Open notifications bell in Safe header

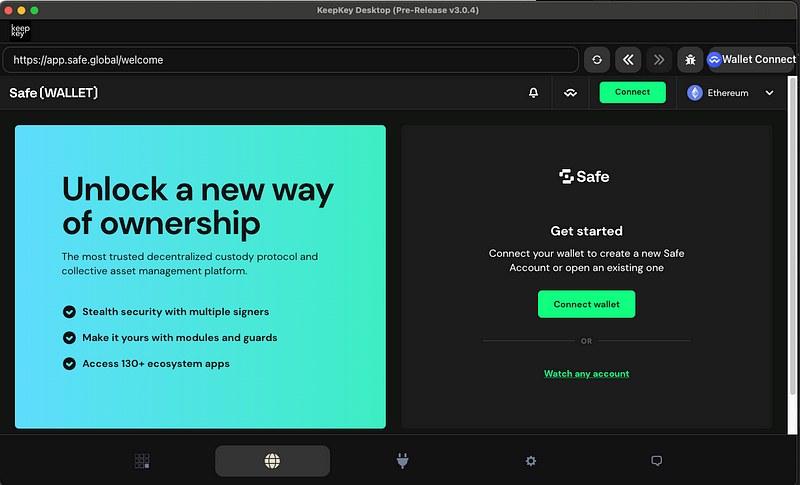click(533, 93)
